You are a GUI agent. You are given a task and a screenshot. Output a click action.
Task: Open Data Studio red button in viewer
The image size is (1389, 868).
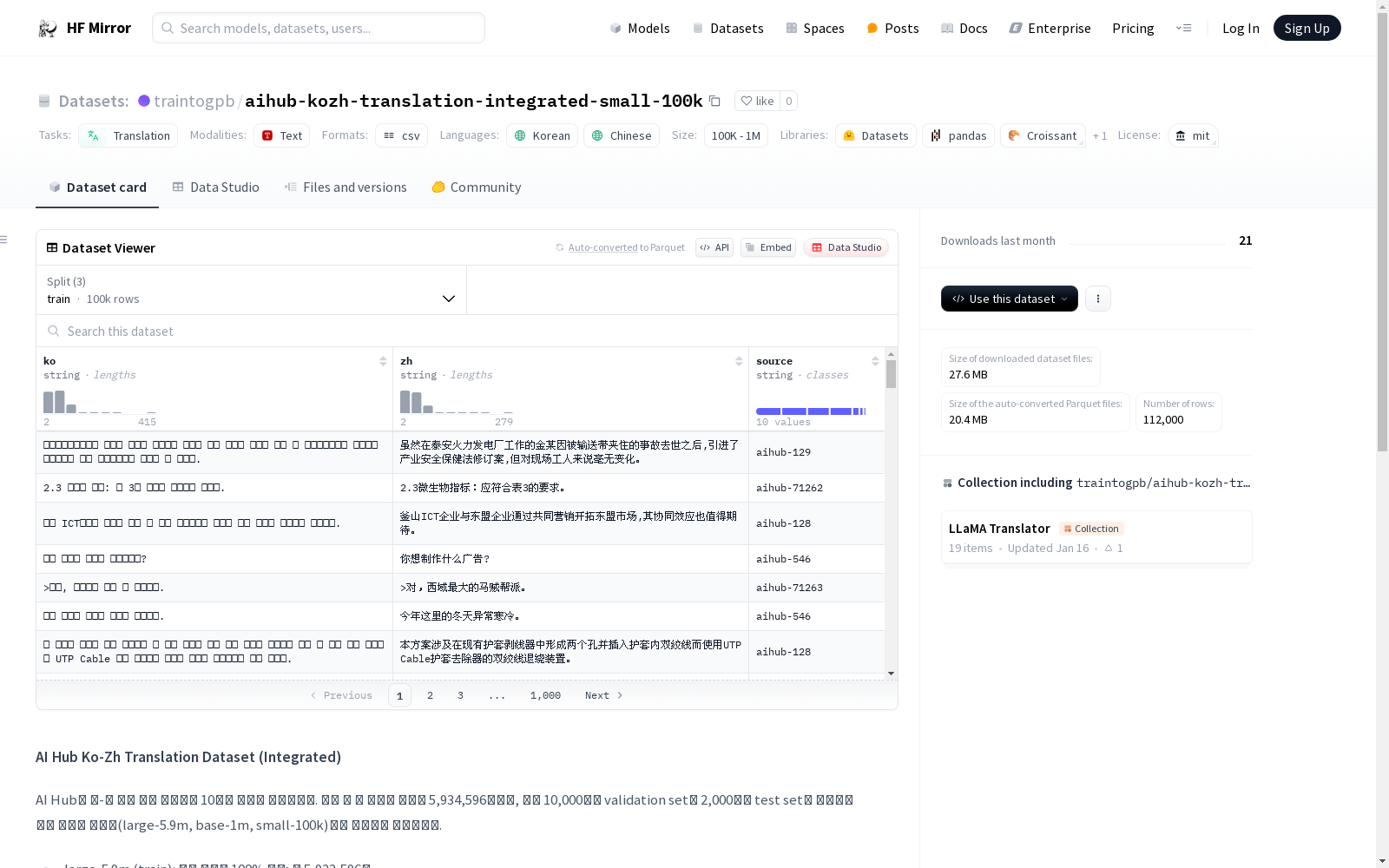pyautogui.click(x=846, y=247)
